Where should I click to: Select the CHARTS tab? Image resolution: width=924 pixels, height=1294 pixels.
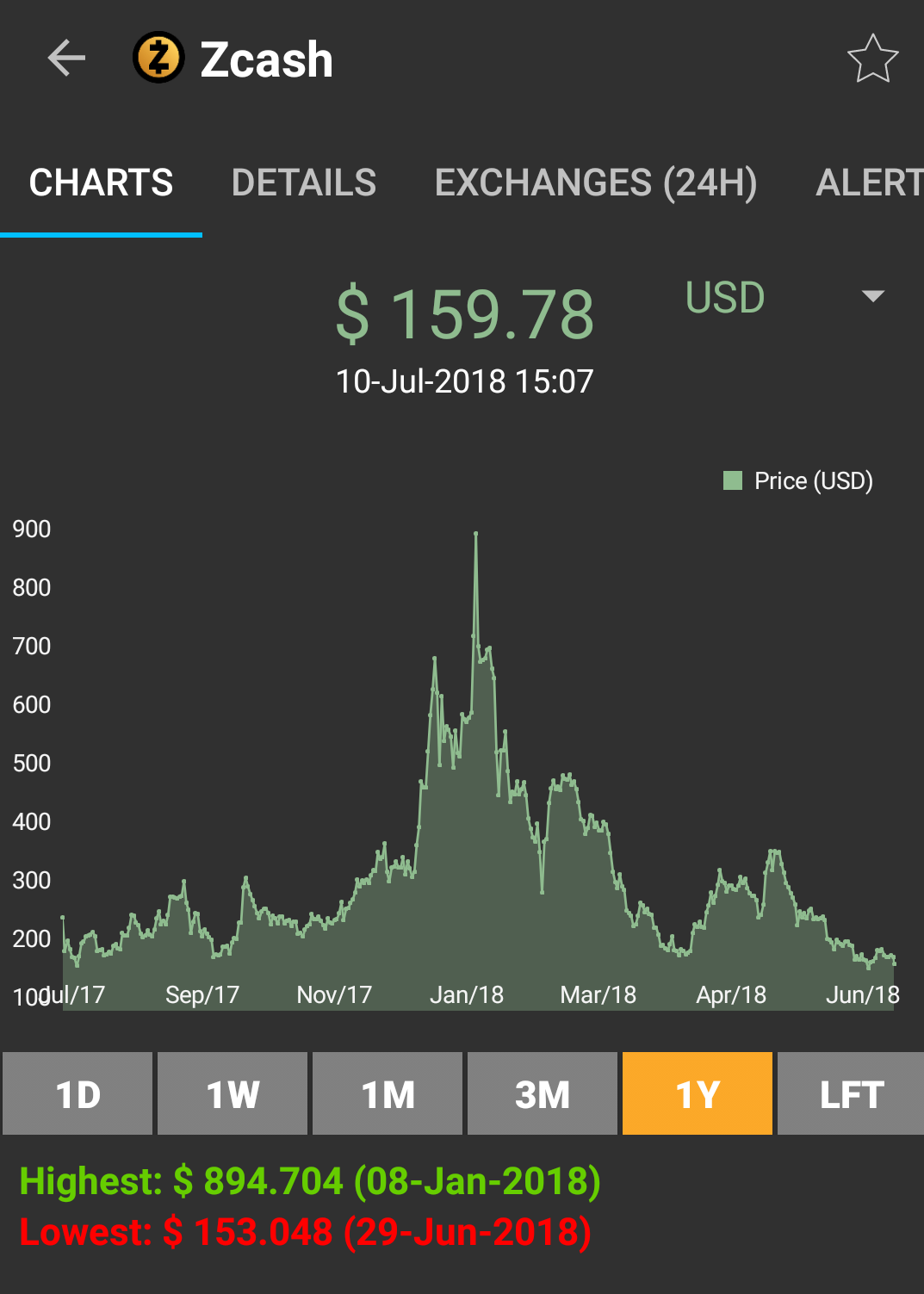(x=101, y=183)
